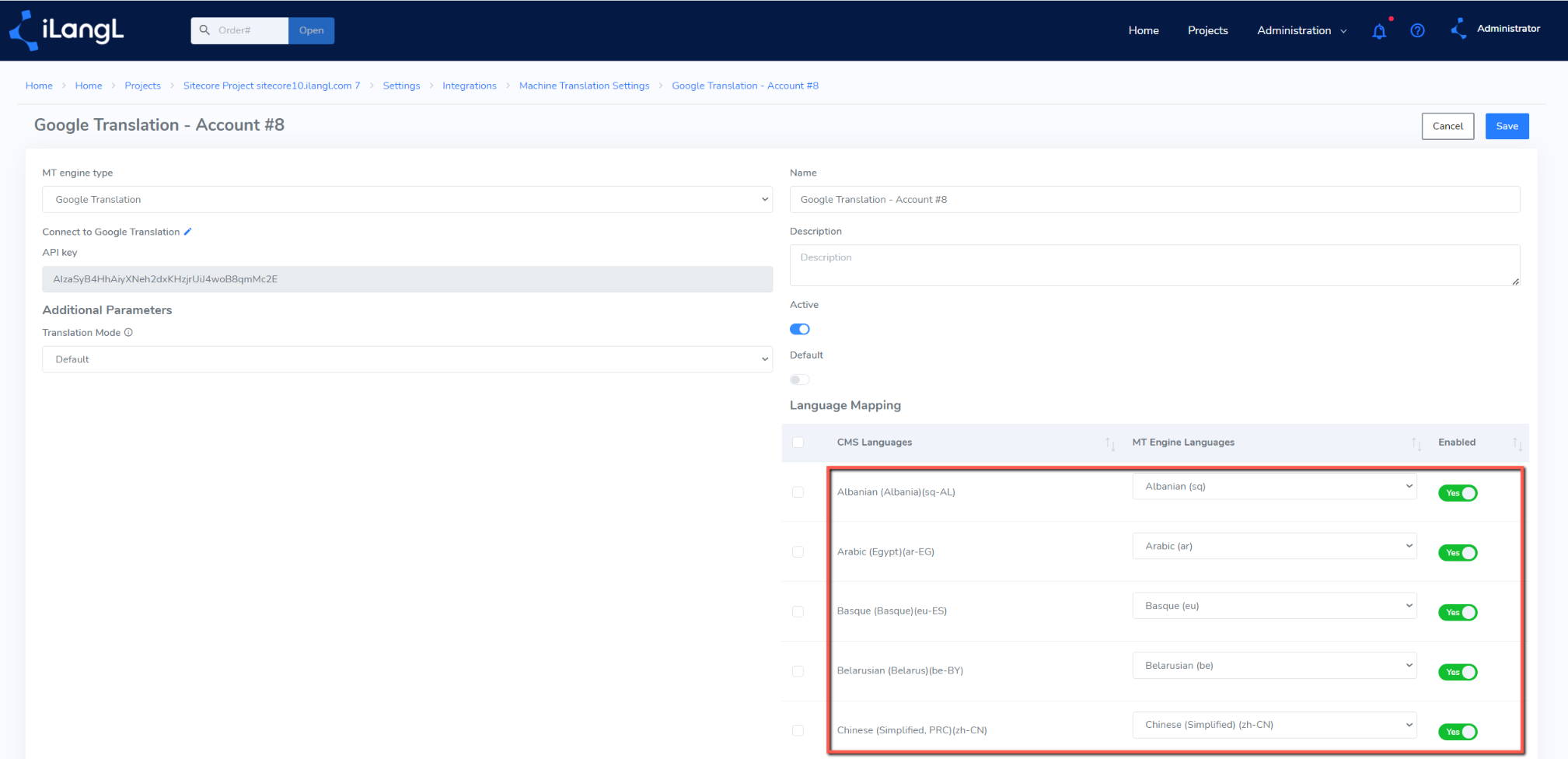Image resolution: width=1568 pixels, height=759 pixels.
Task: Toggle the Active switch
Action: (800, 329)
